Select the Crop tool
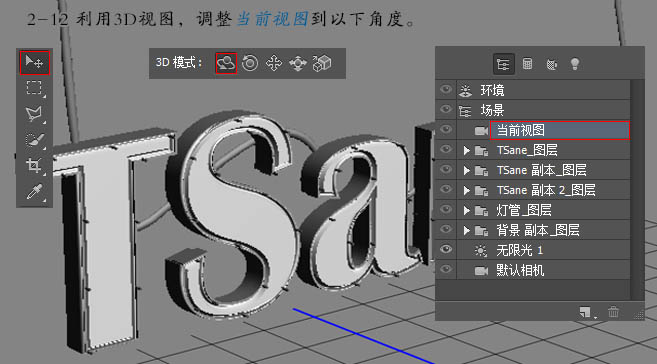The width and height of the screenshot is (657, 364). click(34, 165)
